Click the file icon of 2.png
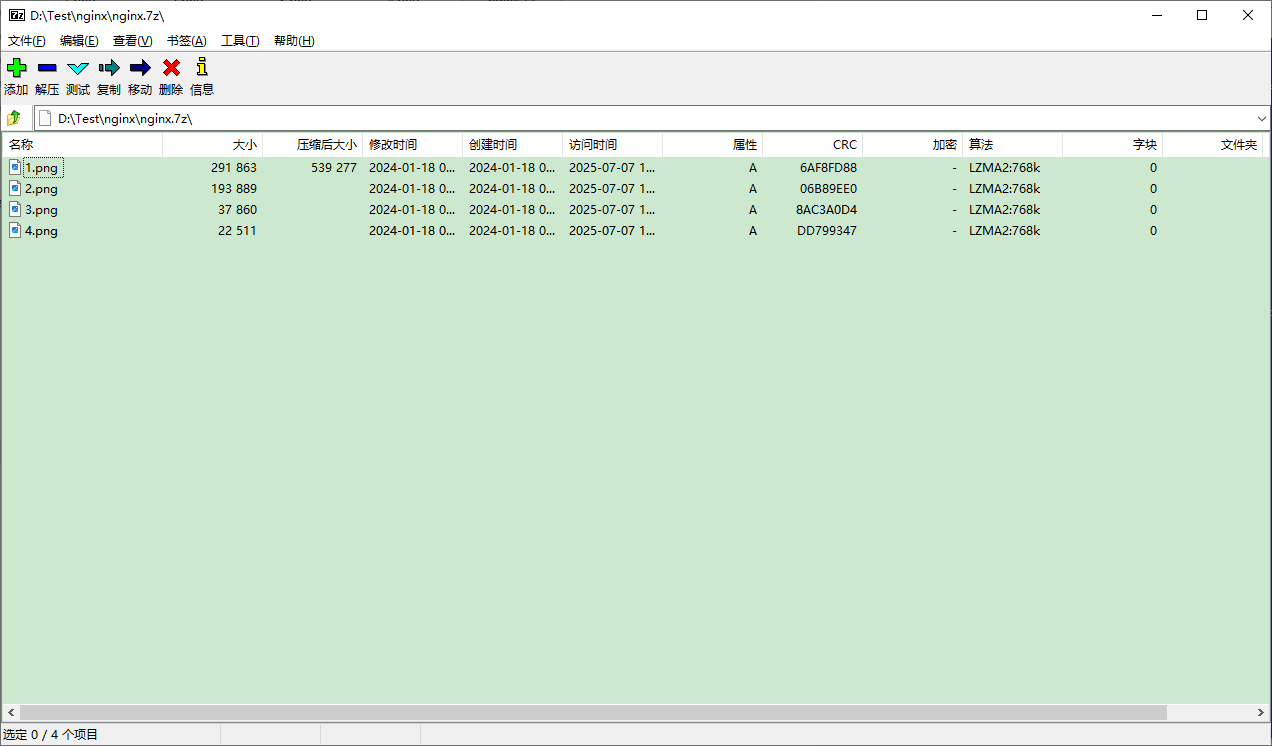The width and height of the screenshot is (1272, 746). tap(15, 188)
